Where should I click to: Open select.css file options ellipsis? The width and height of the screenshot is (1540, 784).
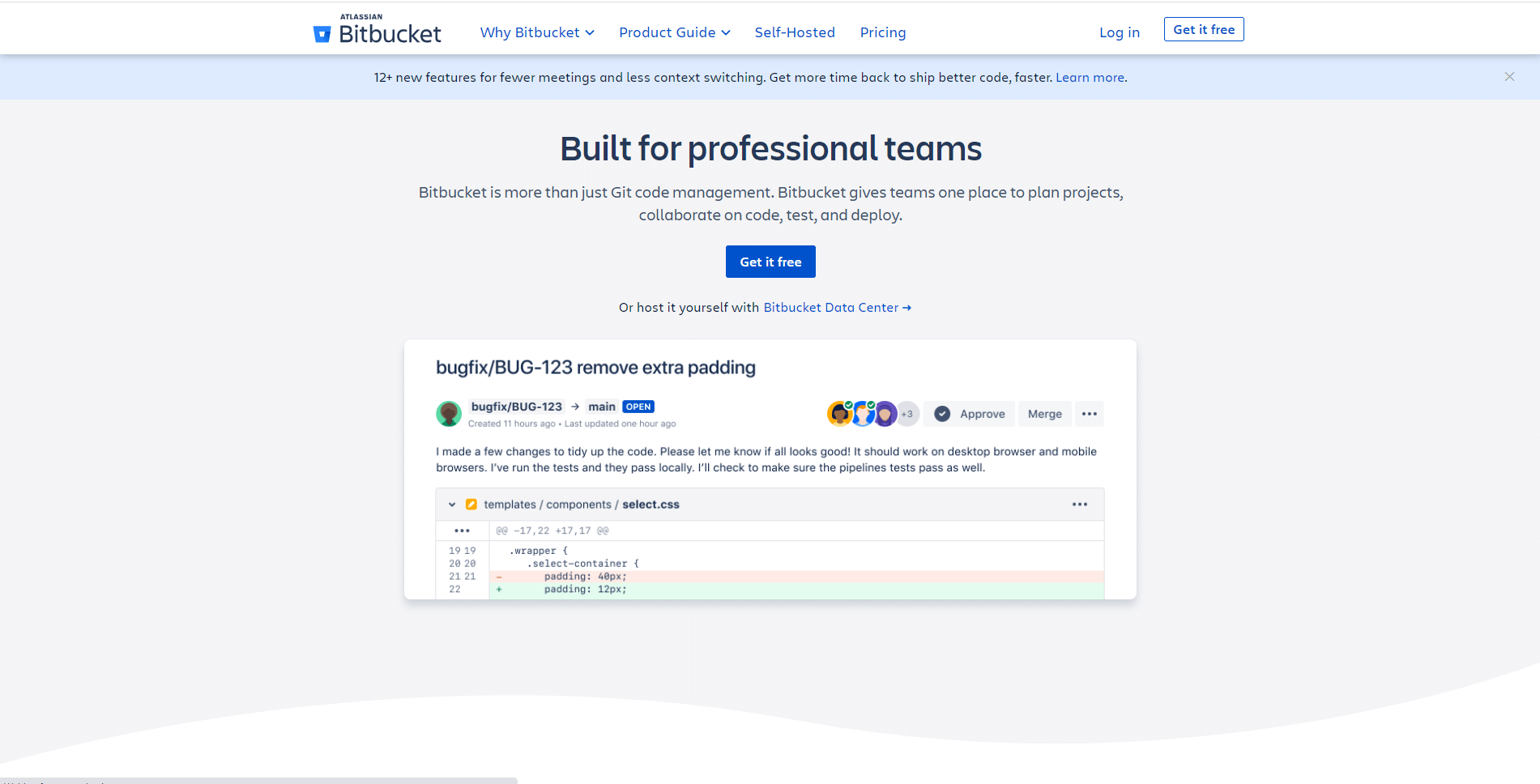(1080, 505)
